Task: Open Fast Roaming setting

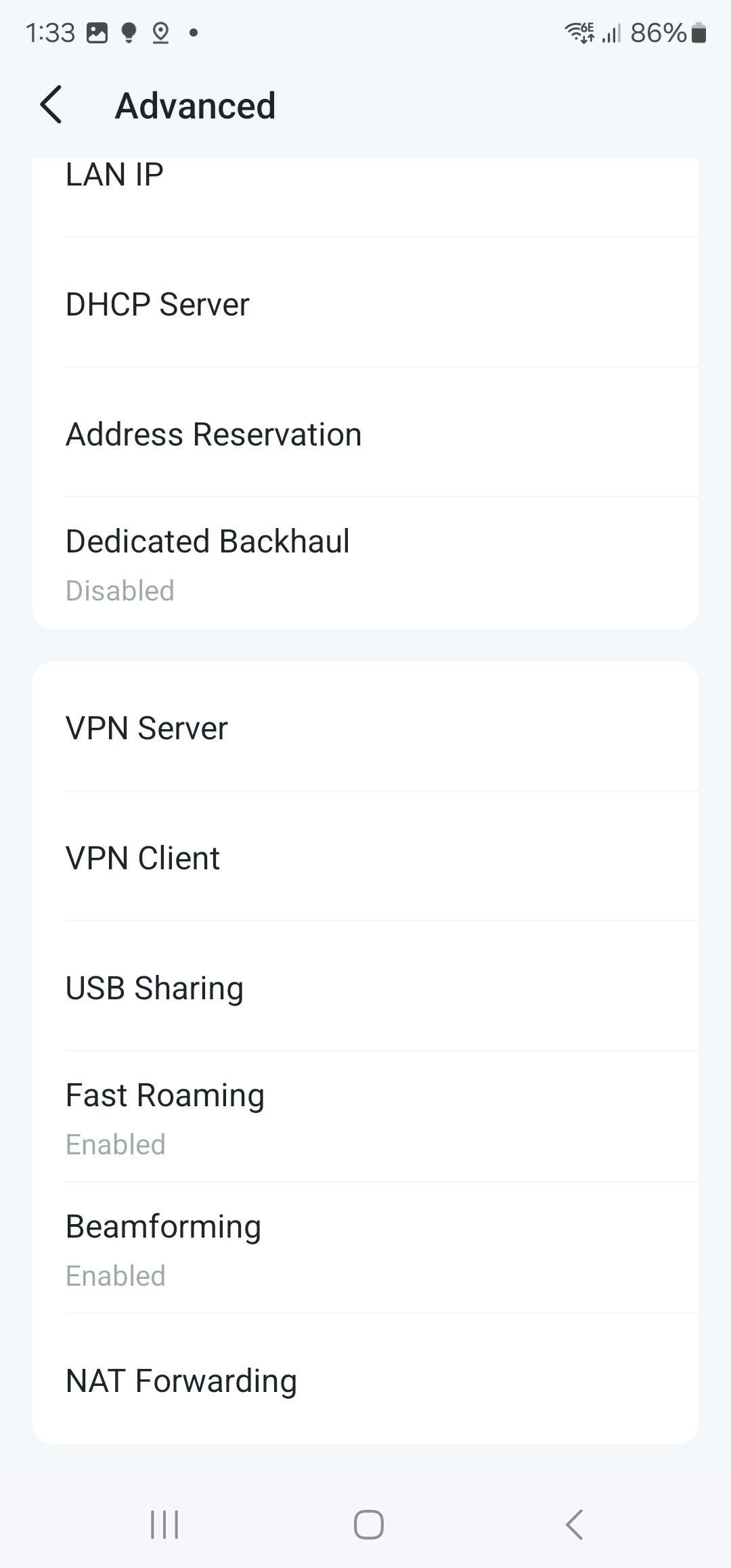Action: 365,1117
